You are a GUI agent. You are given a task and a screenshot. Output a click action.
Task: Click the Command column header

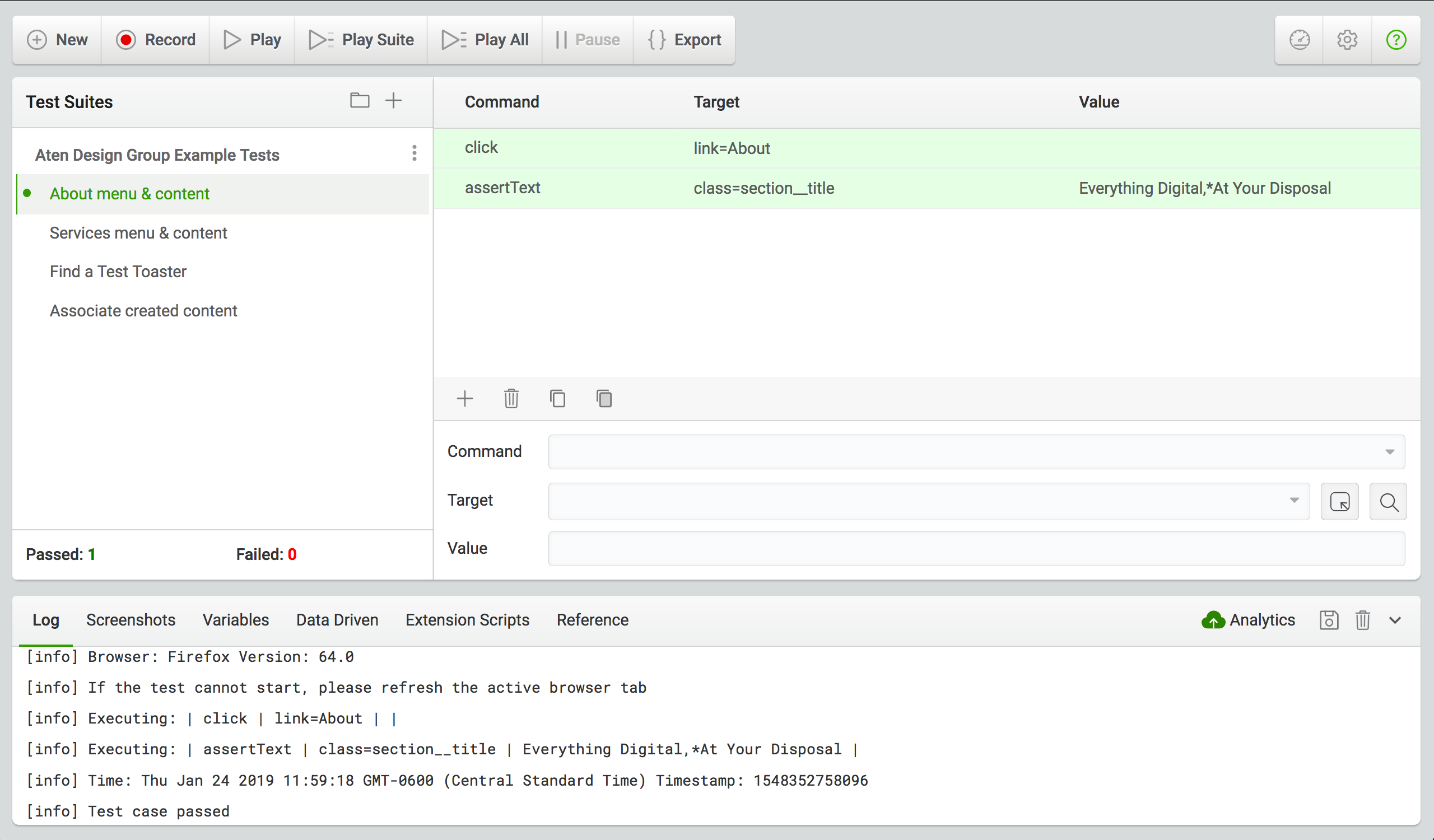501,102
